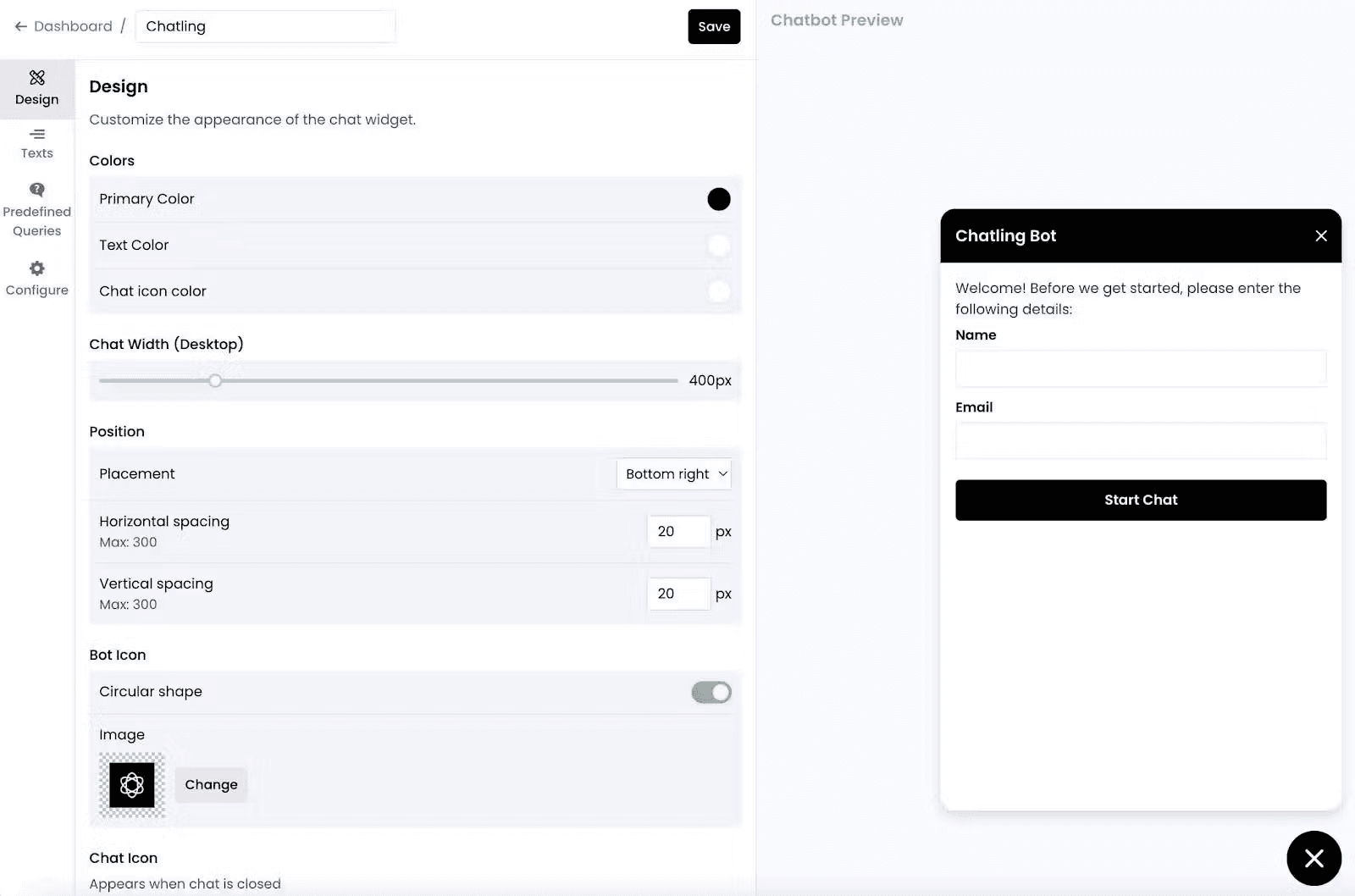This screenshot has width=1355, height=896.
Task: Click the 'Chat Width (Desktop)' heading
Action: 166,345
